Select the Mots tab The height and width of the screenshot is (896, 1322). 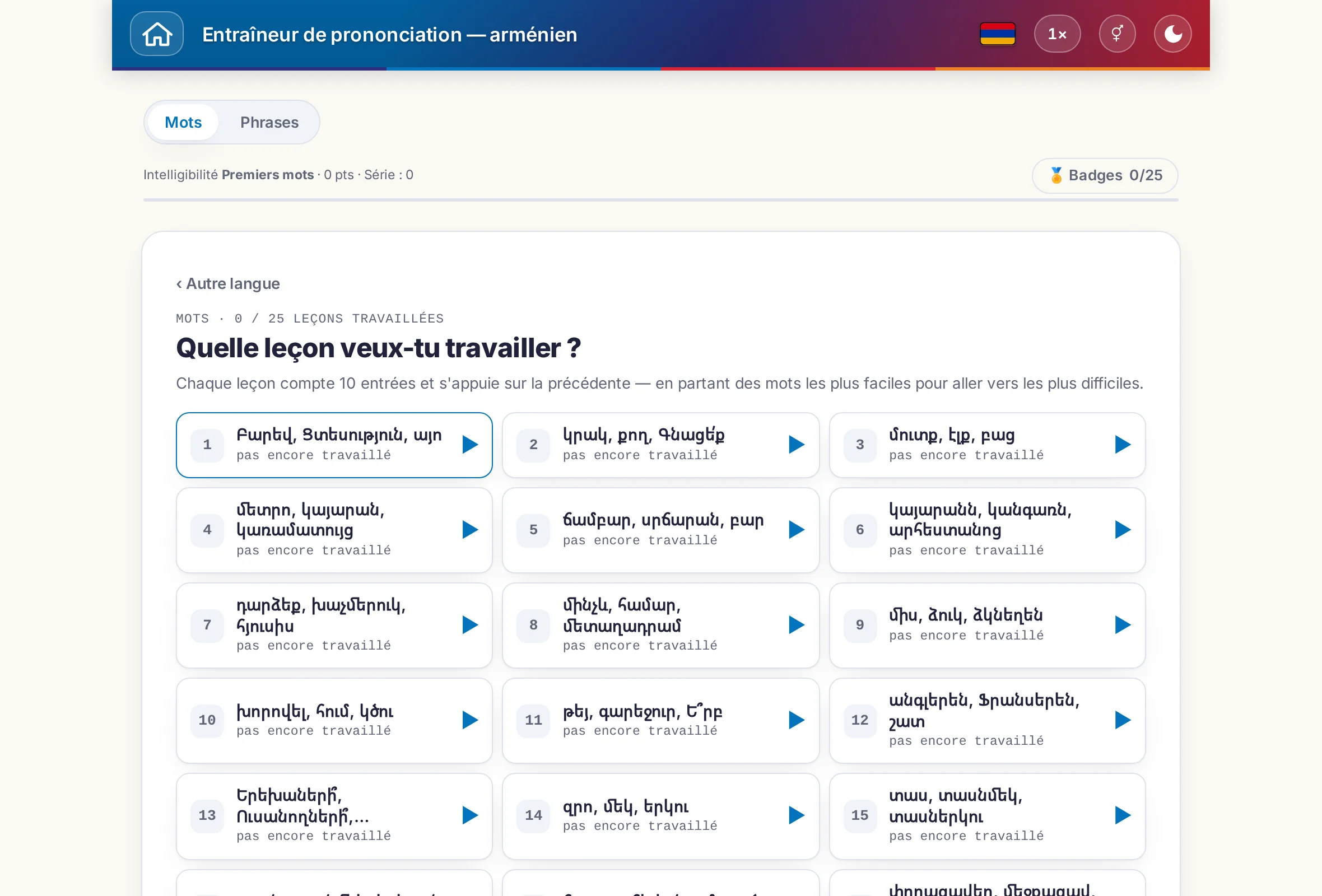pyautogui.click(x=183, y=122)
